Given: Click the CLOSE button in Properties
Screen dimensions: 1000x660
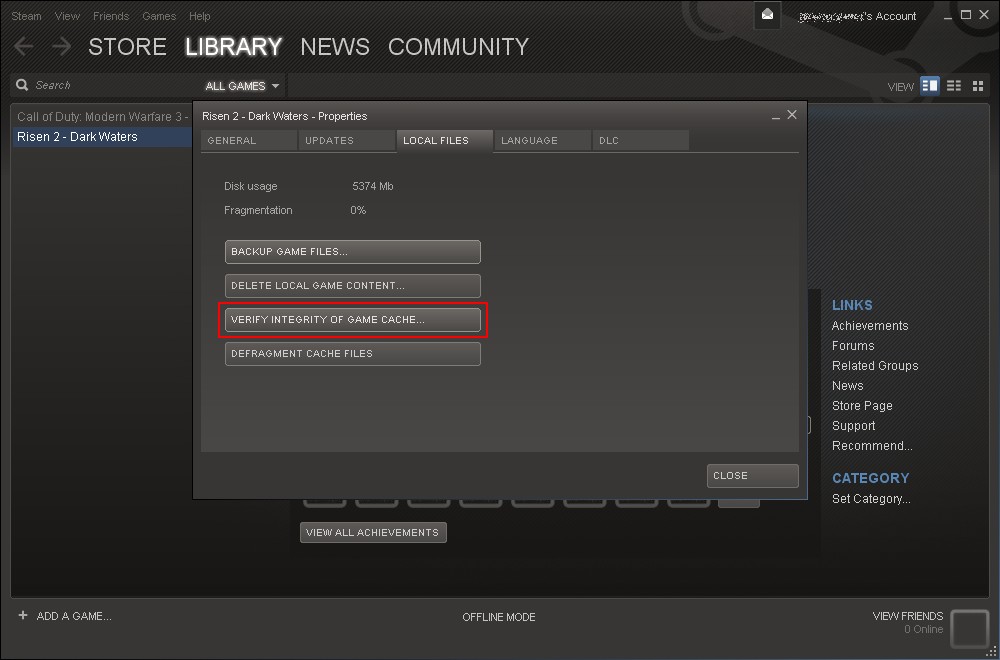Looking at the screenshot, I should tap(753, 476).
